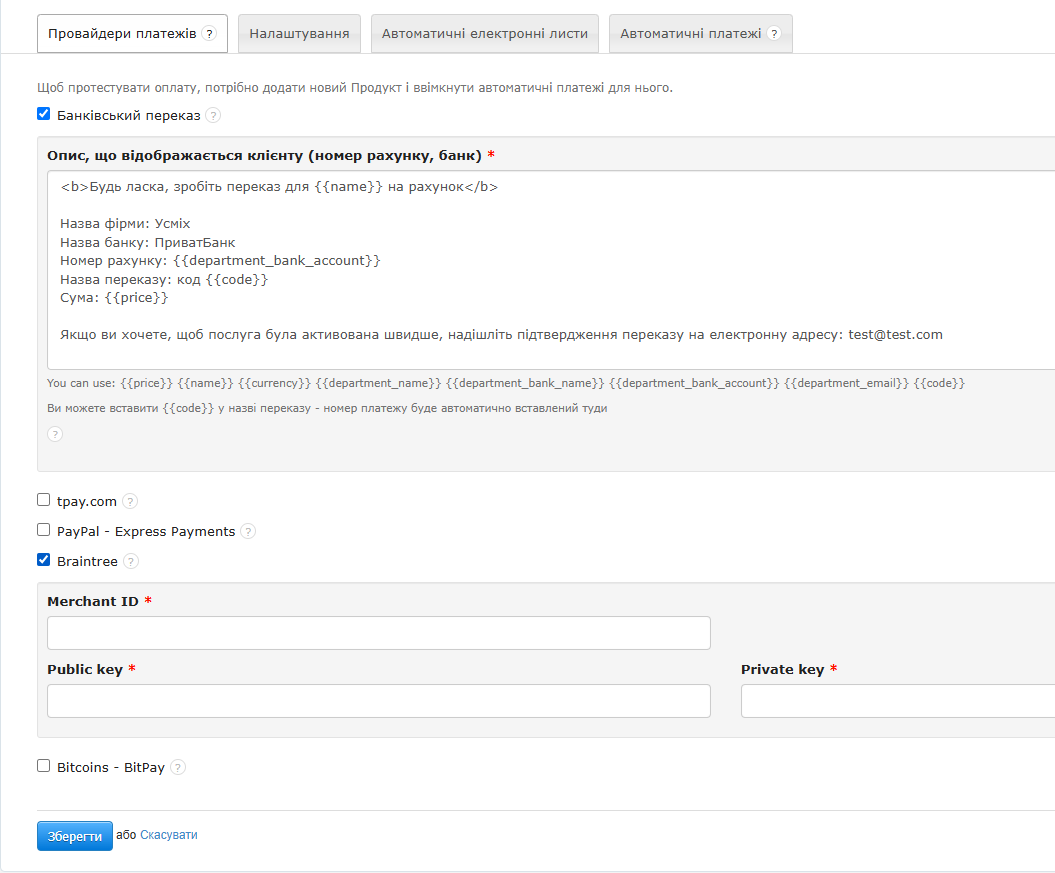Click help icon next to tpay.com

click(x=130, y=501)
